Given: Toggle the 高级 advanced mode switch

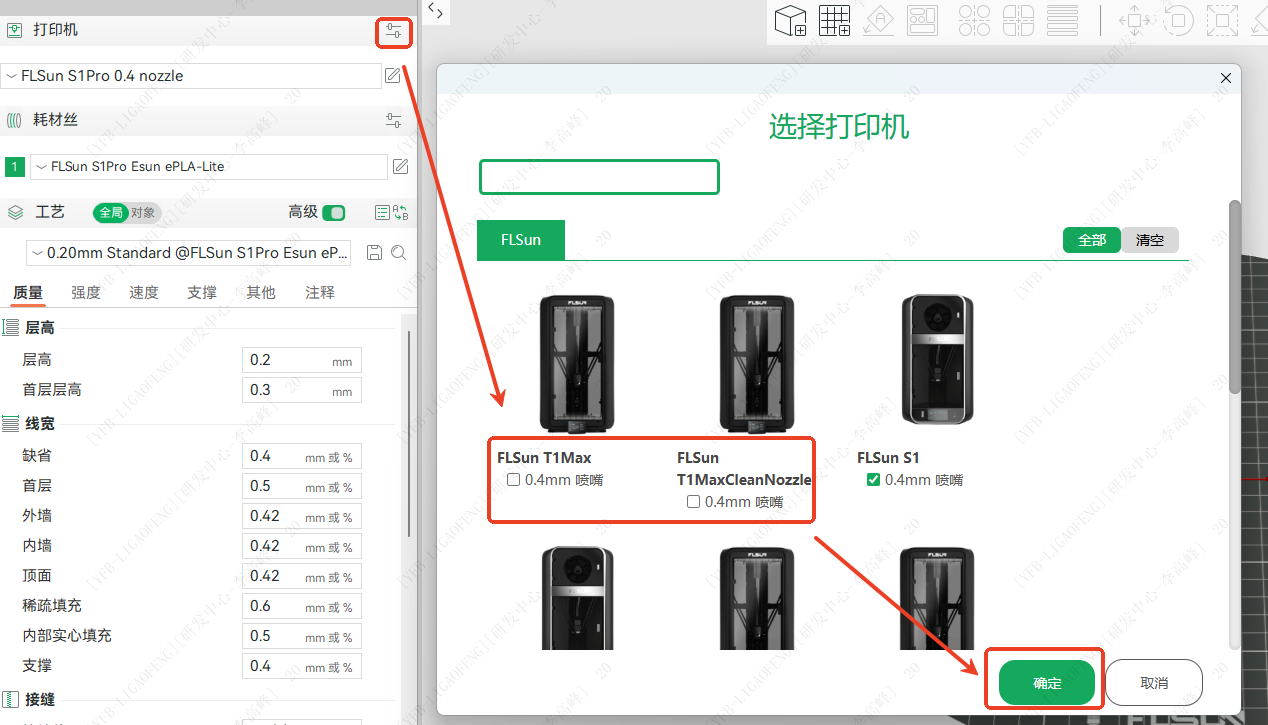Looking at the screenshot, I should 334,212.
